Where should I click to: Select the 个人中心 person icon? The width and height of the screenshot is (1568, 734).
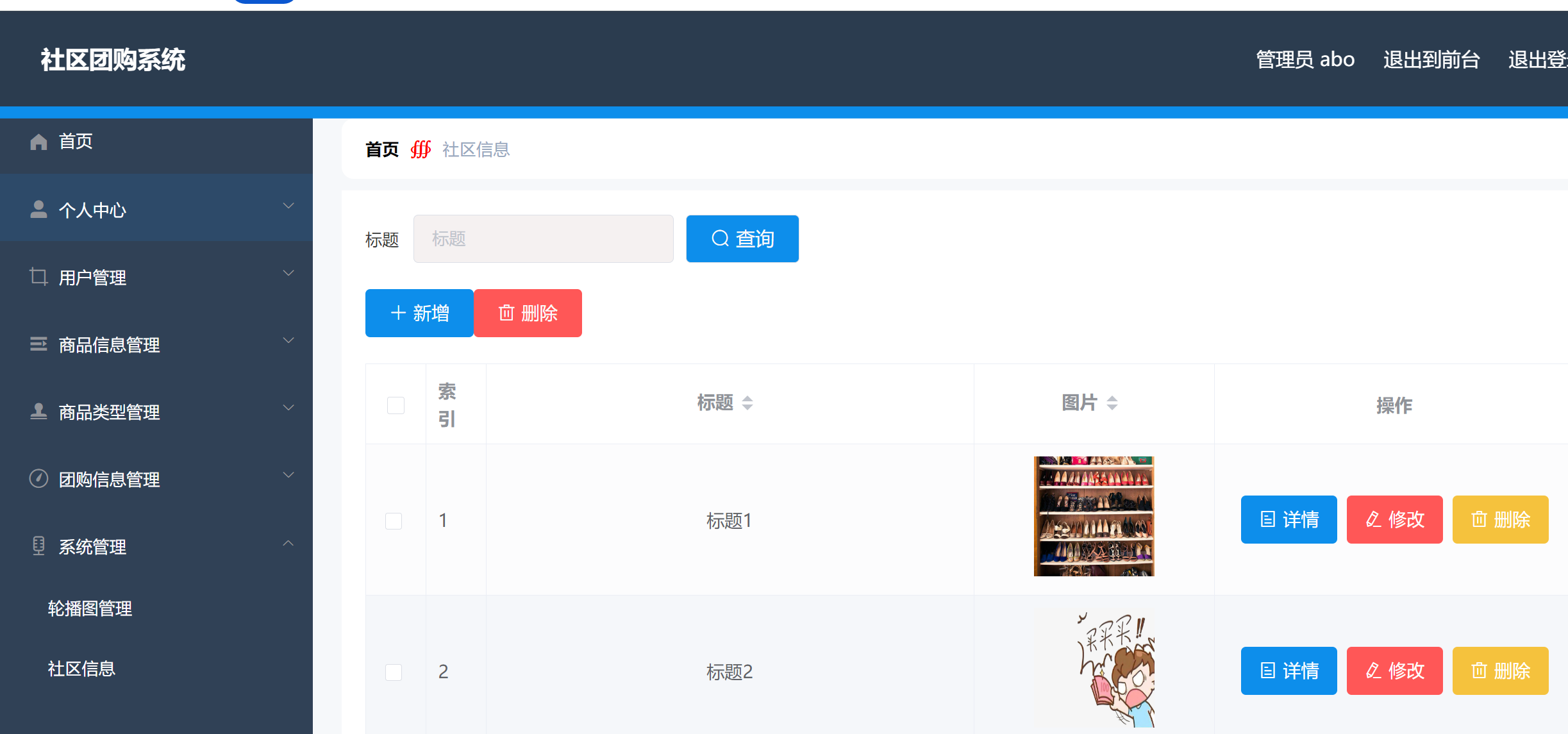click(38, 209)
